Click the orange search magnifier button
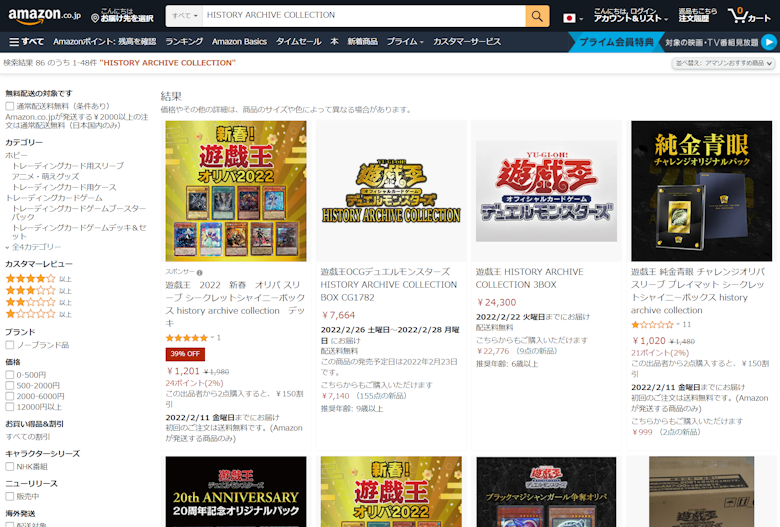Screen dimensions: 780x527 [x=537, y=16]
